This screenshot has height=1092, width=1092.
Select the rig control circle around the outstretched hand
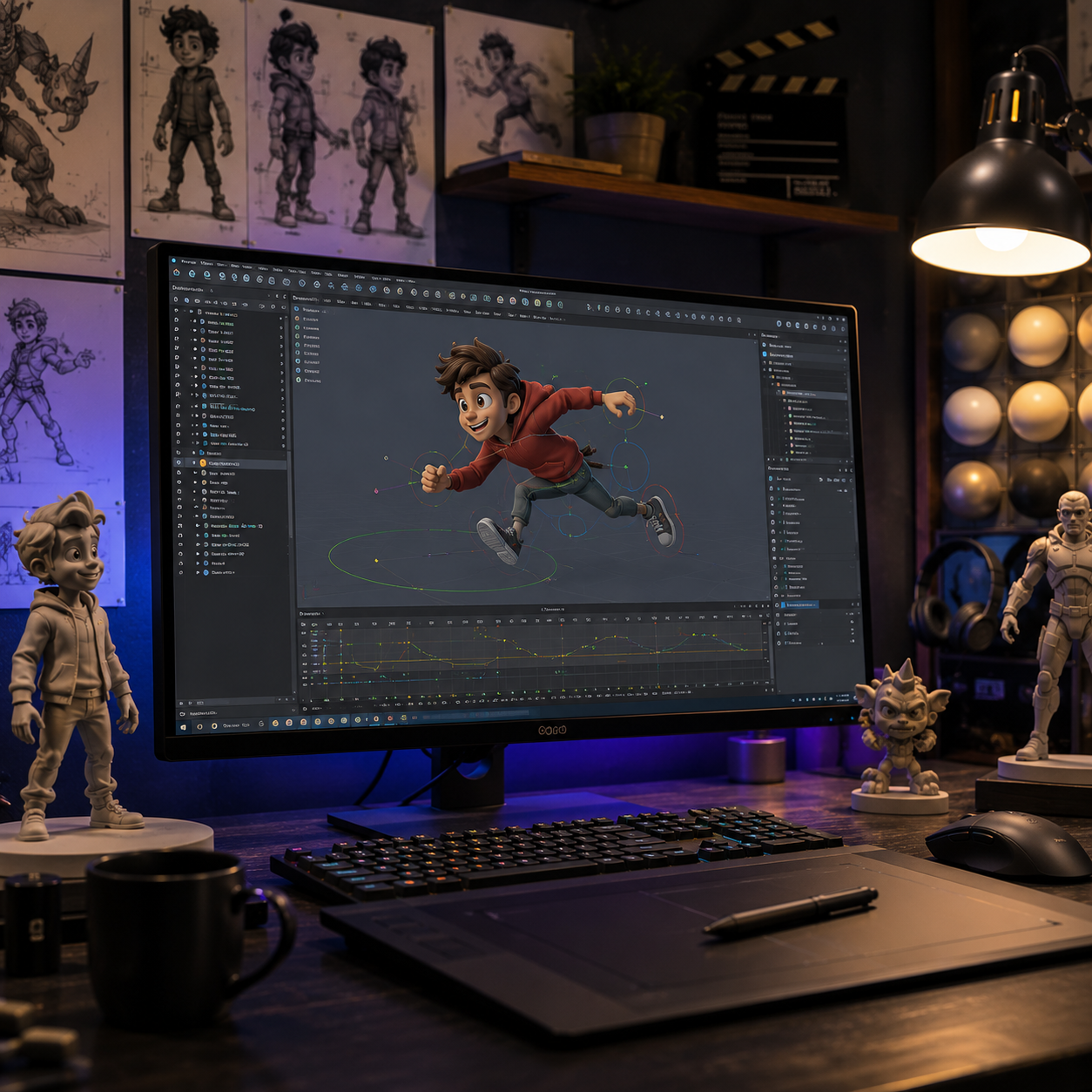coord(624,403)
